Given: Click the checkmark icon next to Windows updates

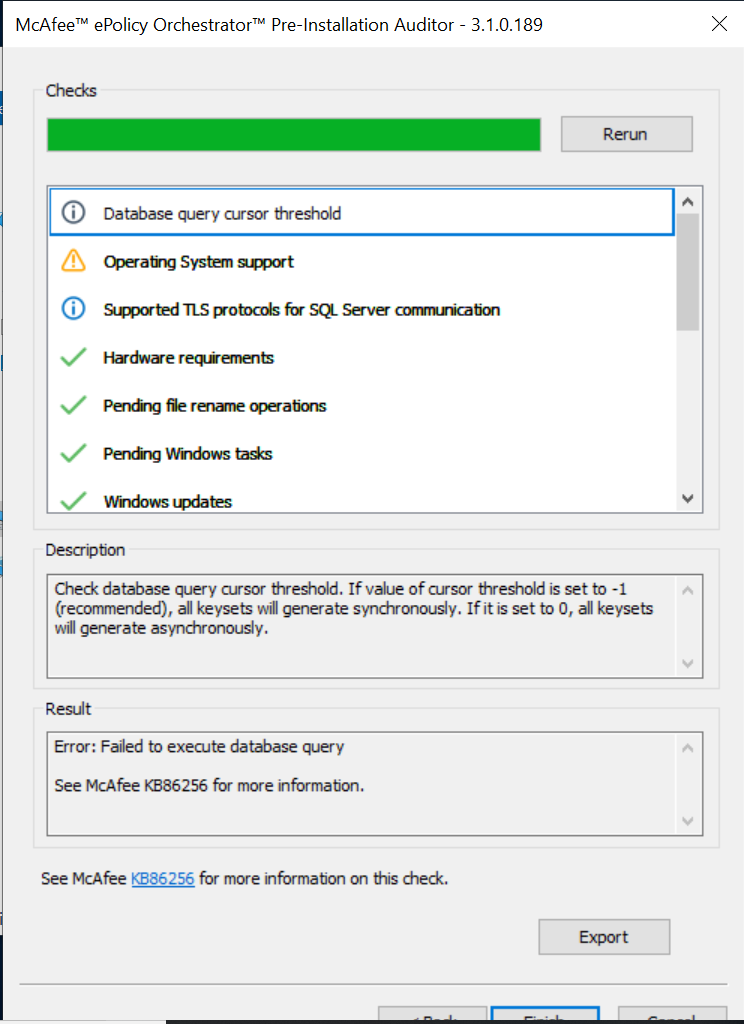Looking at the screenshot, I should click(73, 500).
